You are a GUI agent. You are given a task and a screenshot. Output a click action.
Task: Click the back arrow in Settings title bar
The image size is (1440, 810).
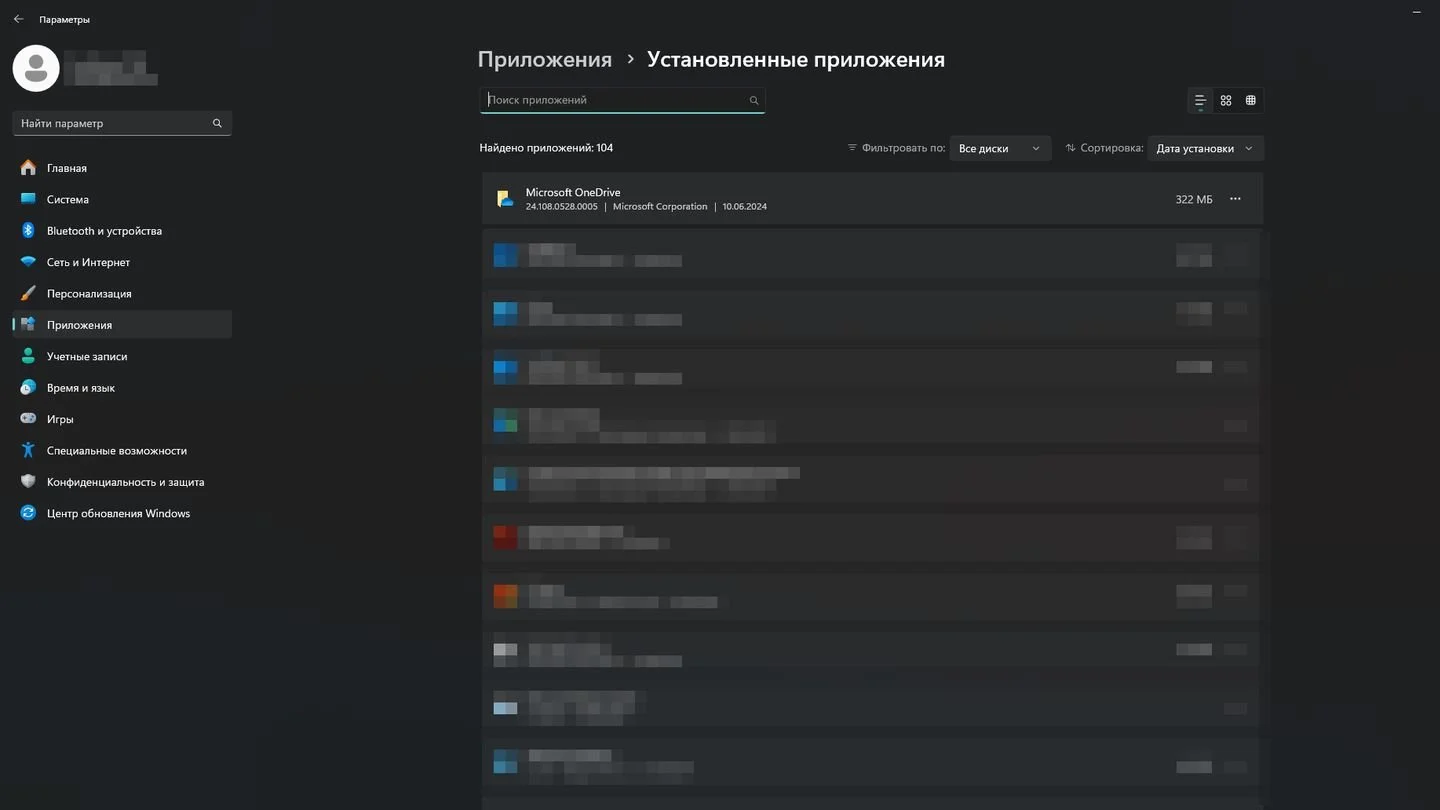[x=18, y=19]
